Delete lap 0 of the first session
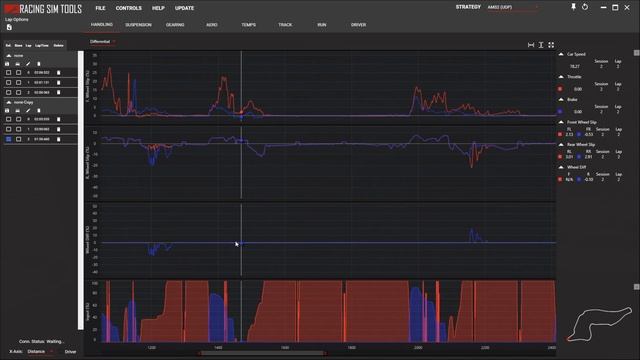The width and height of the screenshot is (640, 360). [58, 73]
